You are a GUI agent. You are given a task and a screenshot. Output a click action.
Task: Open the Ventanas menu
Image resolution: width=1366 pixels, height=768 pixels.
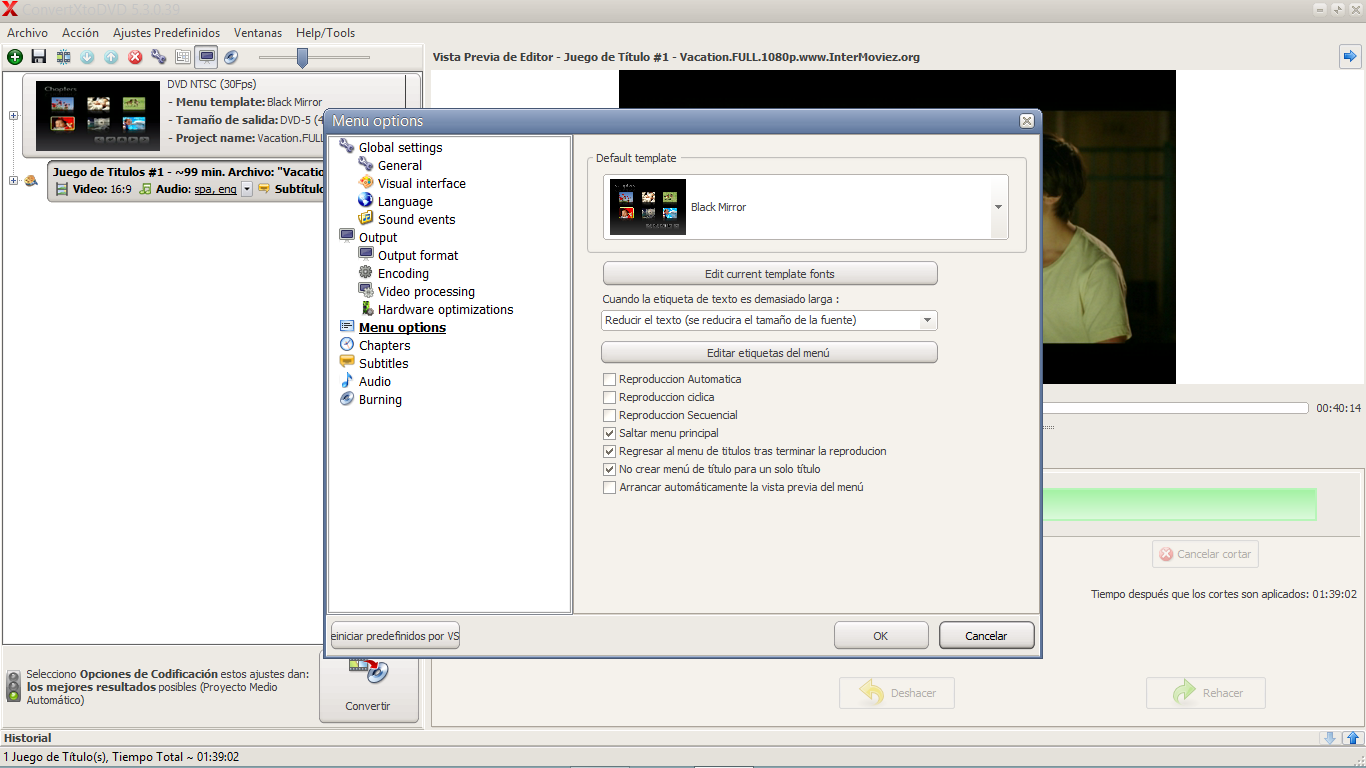(x=258, y=33)
